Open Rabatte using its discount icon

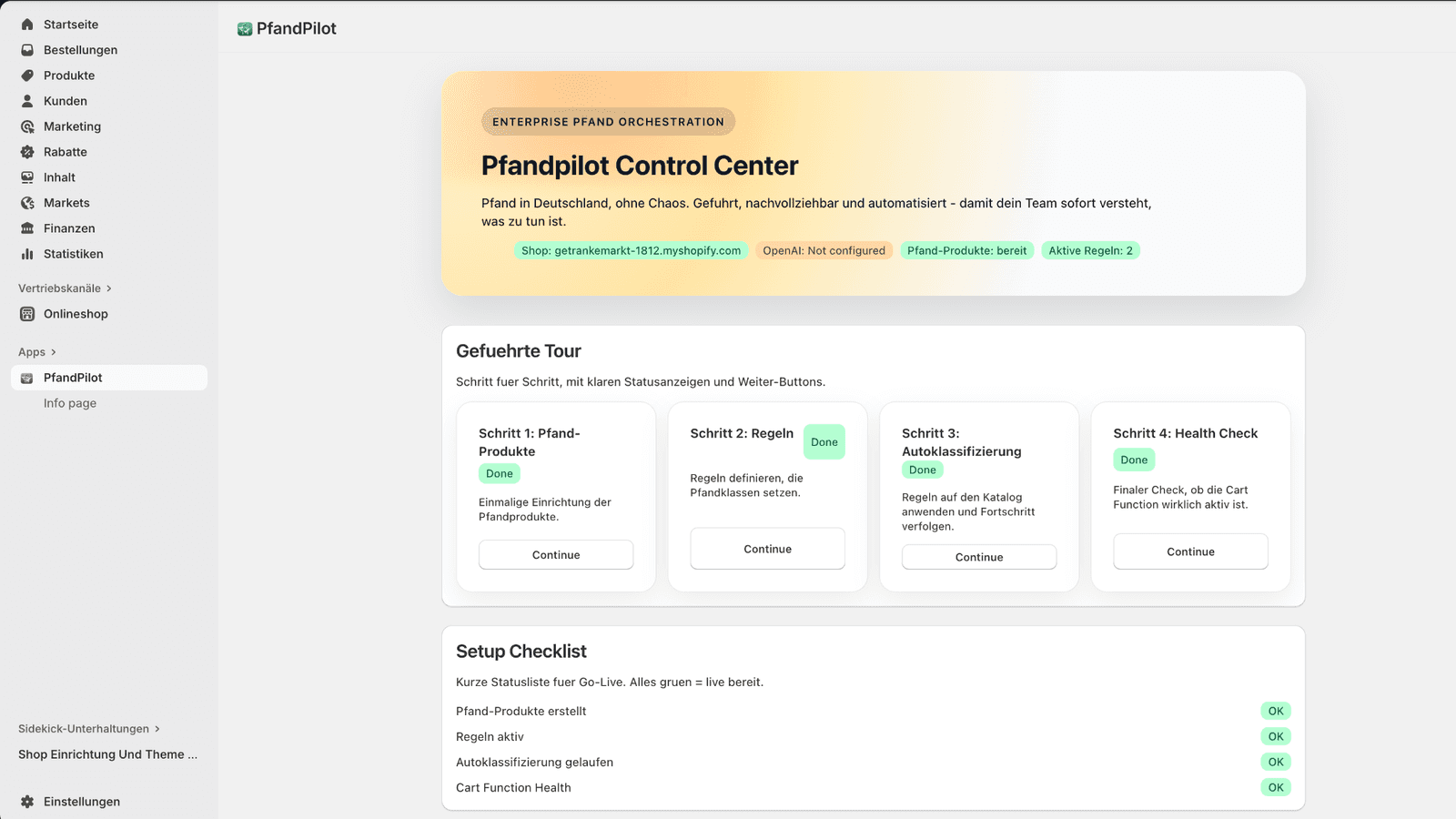pyautogui.click(x=27, y=152)
